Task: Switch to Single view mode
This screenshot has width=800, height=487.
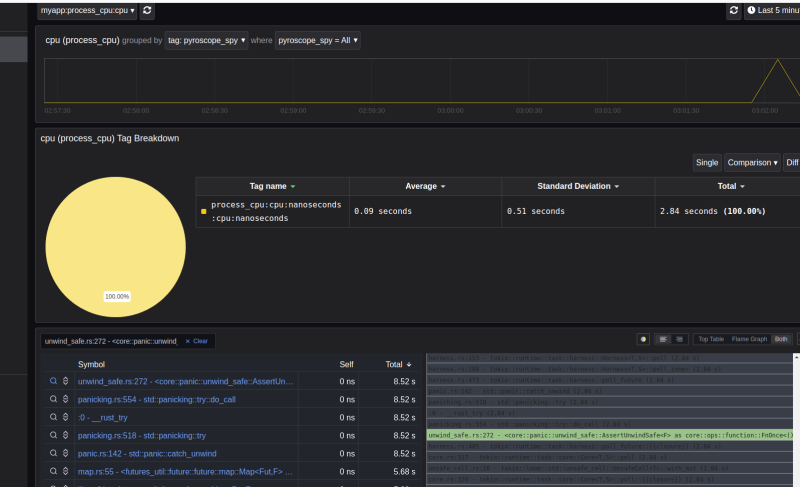Action: [x=707, y=162]
